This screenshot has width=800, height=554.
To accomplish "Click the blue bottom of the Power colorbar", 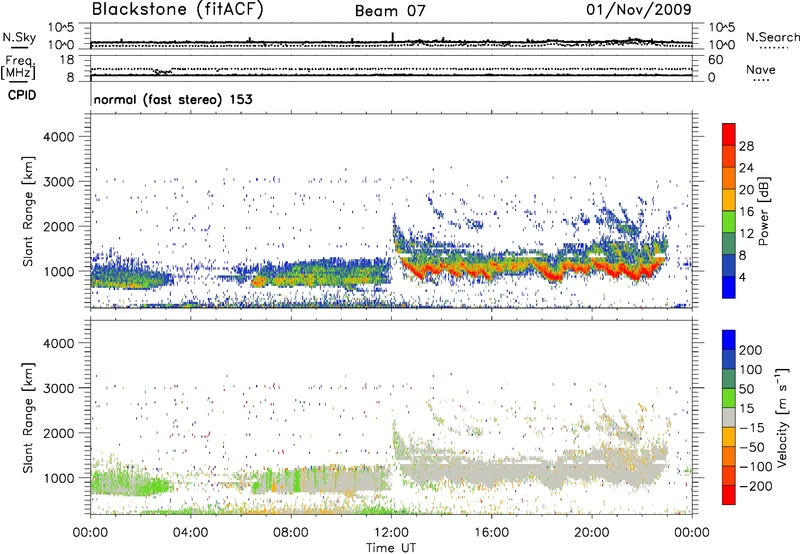I will 729,288.
